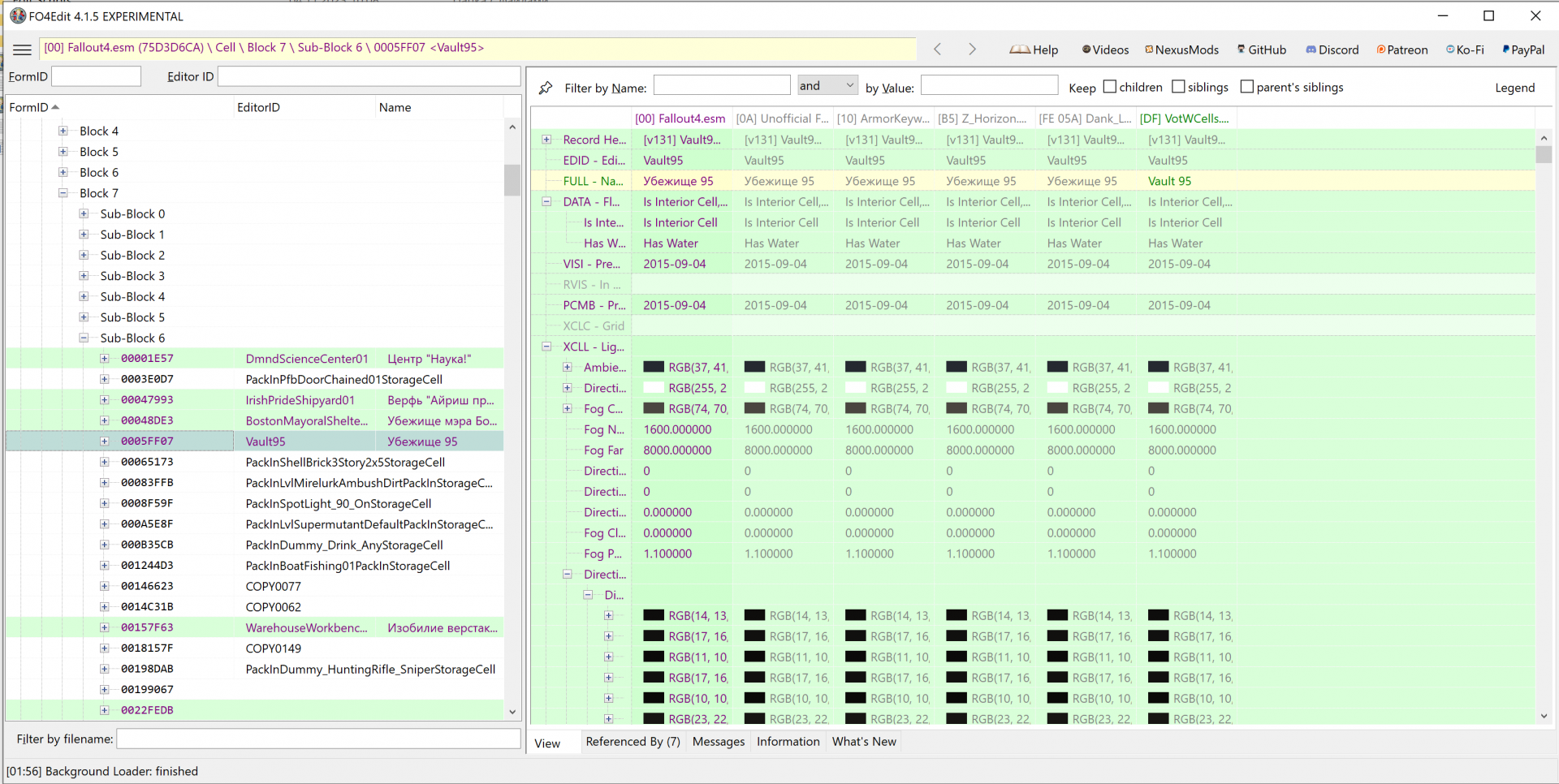Open the GitHub link
The height and width of the screenshot is (784, 1559).
tap(1261, 50)
